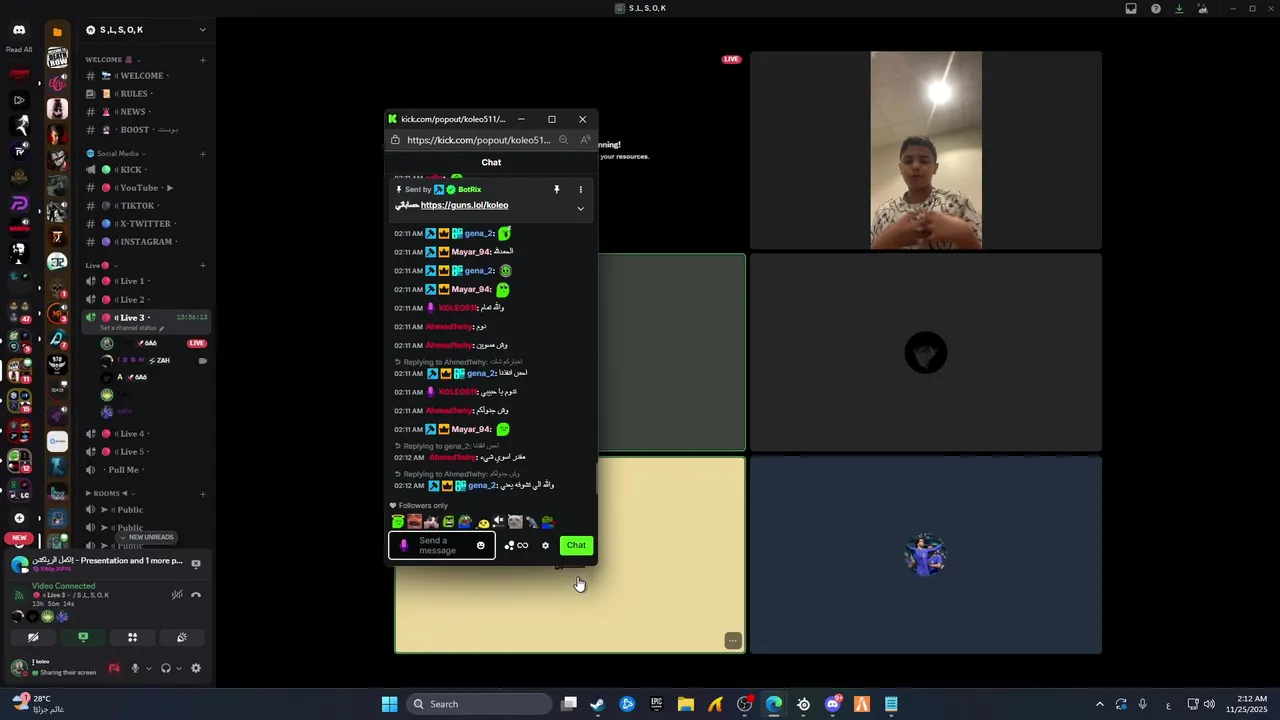Open the TIKTOK channel

tap(146, 206)
